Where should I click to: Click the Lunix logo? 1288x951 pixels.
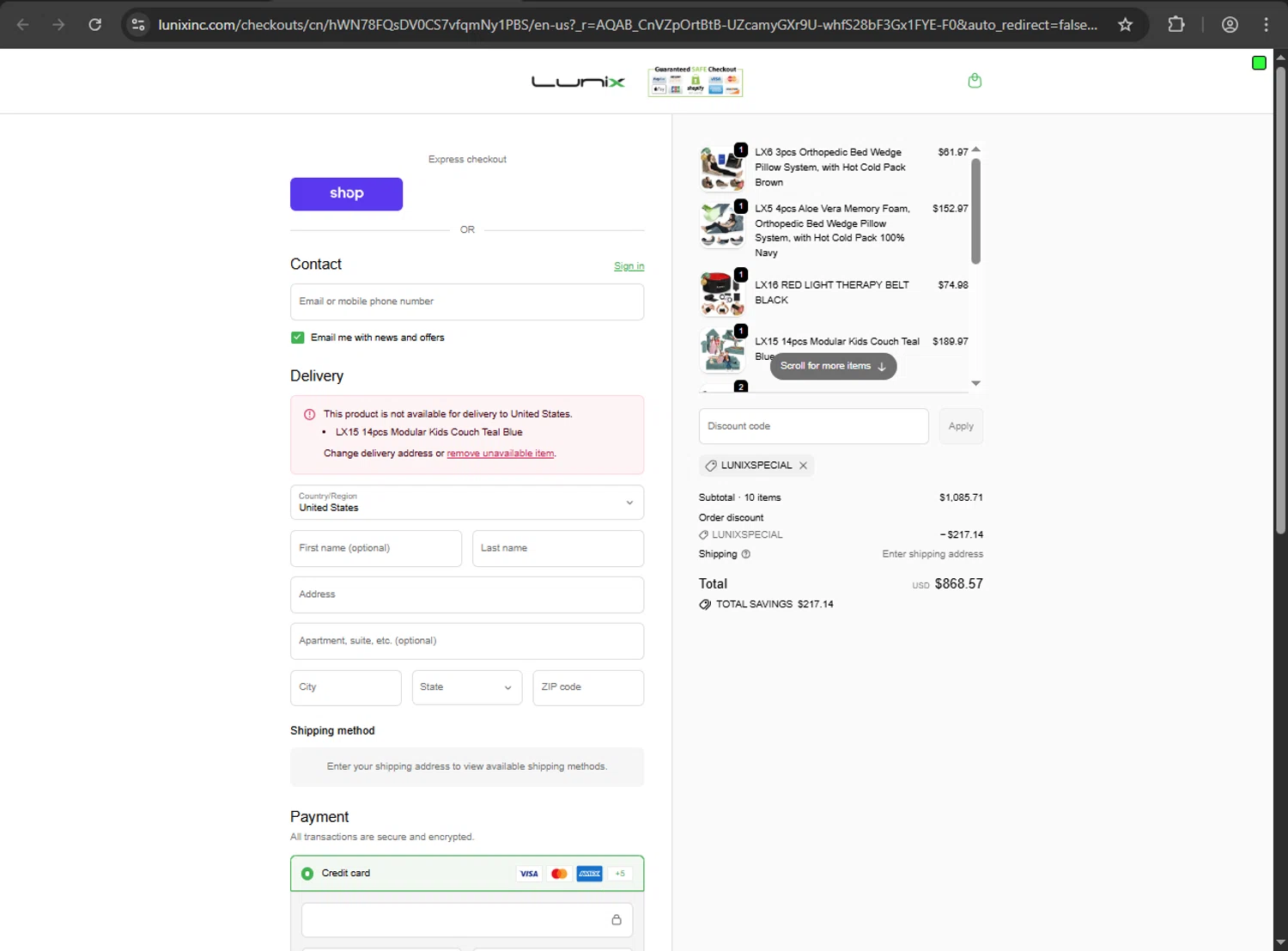click(578, 82)
